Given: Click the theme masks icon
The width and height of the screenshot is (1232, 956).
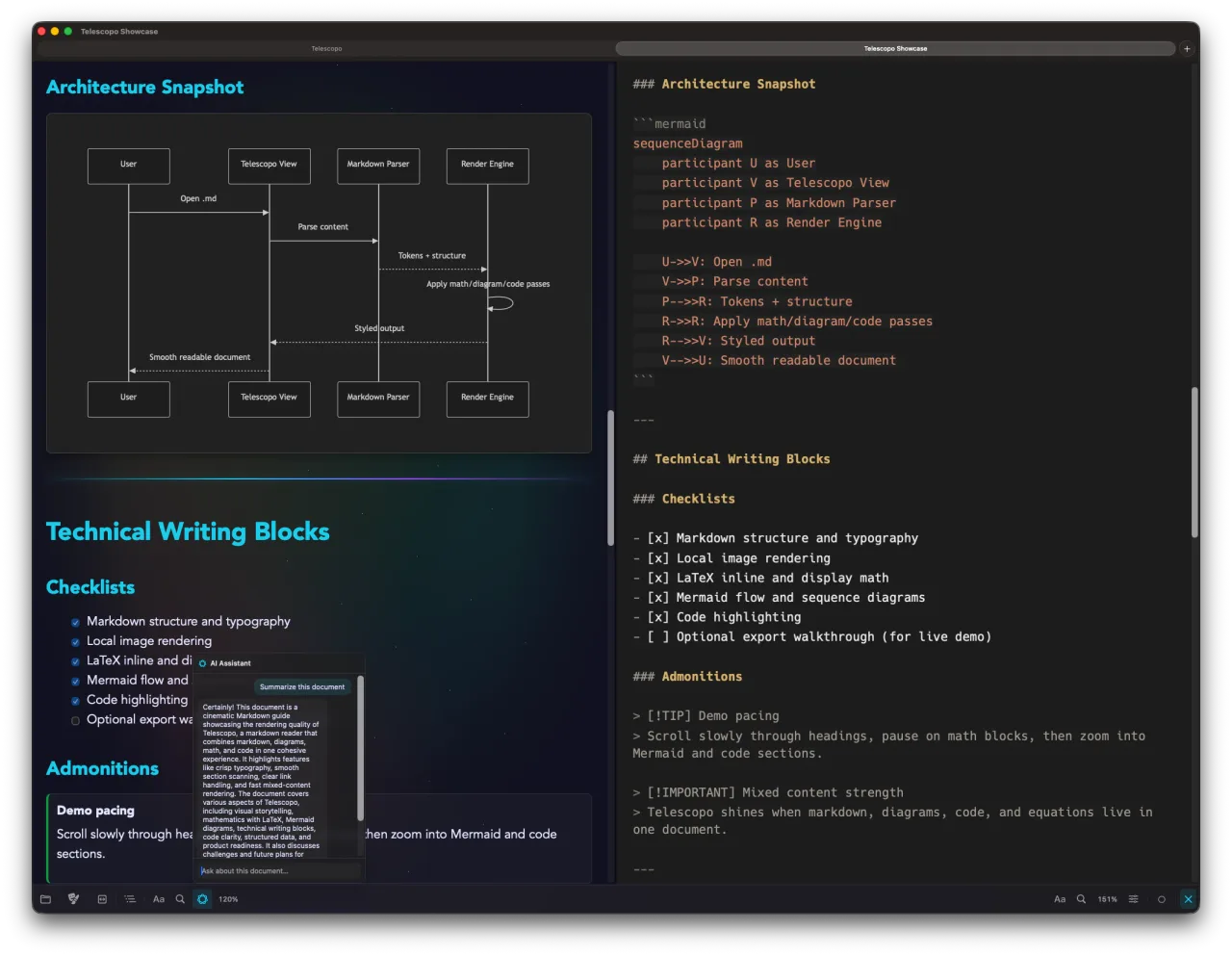Looking at the screenshot, I should pyautogui.click(x=73, y=899).
